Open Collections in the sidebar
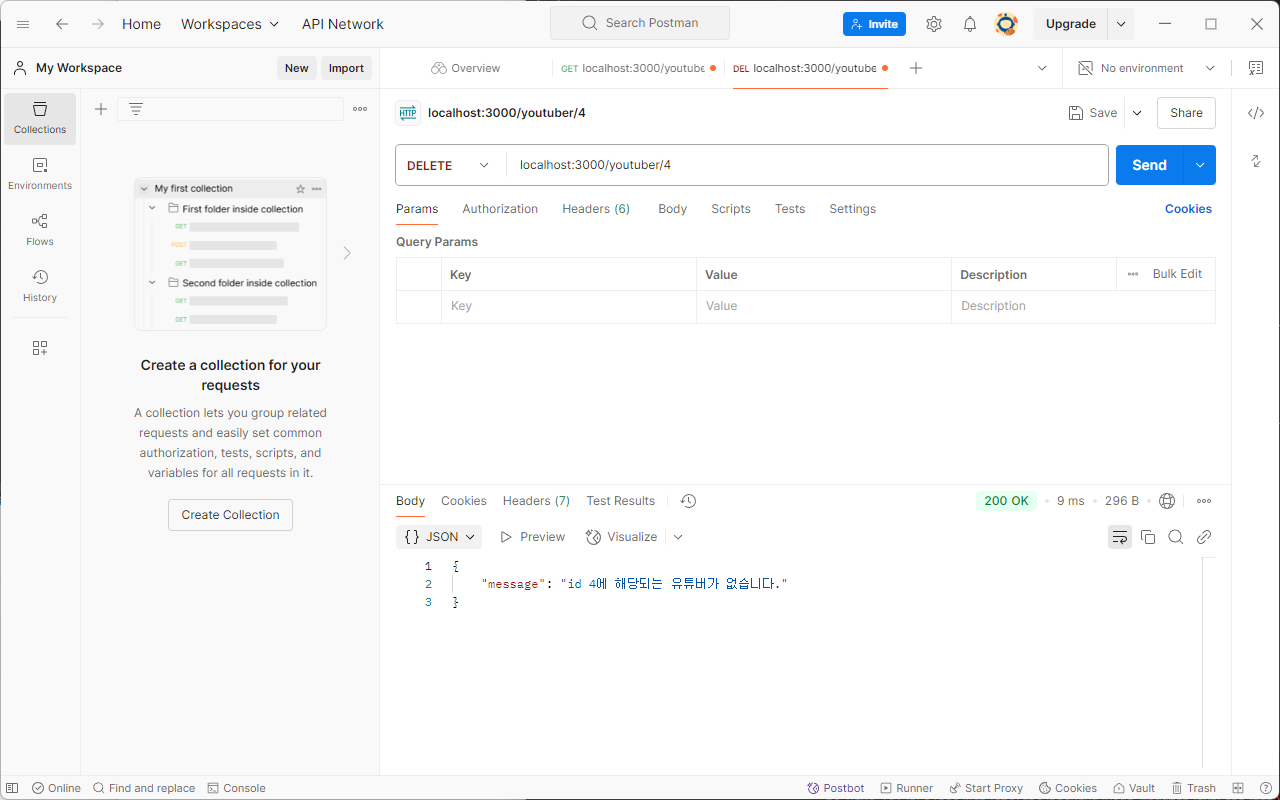1280x800 pixels. [40, 118]
